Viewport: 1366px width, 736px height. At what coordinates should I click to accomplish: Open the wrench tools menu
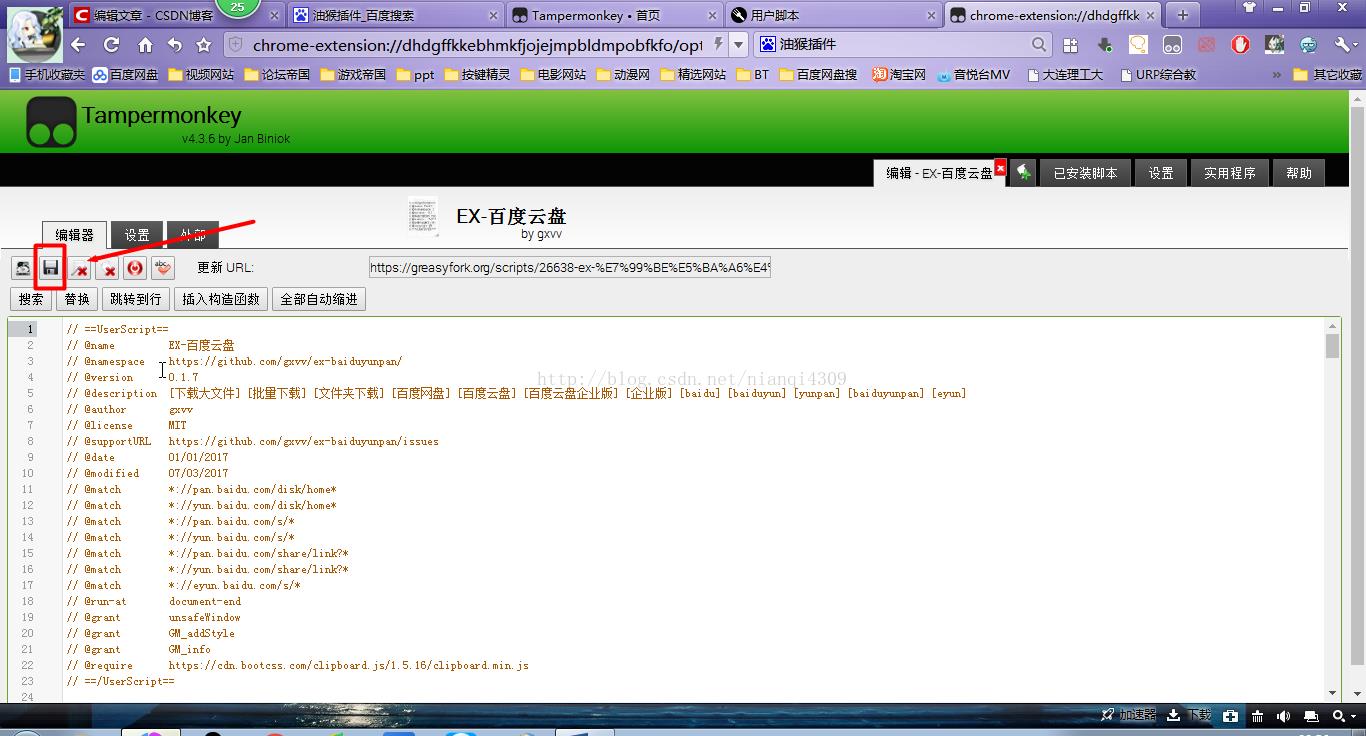coord(1343,45)
